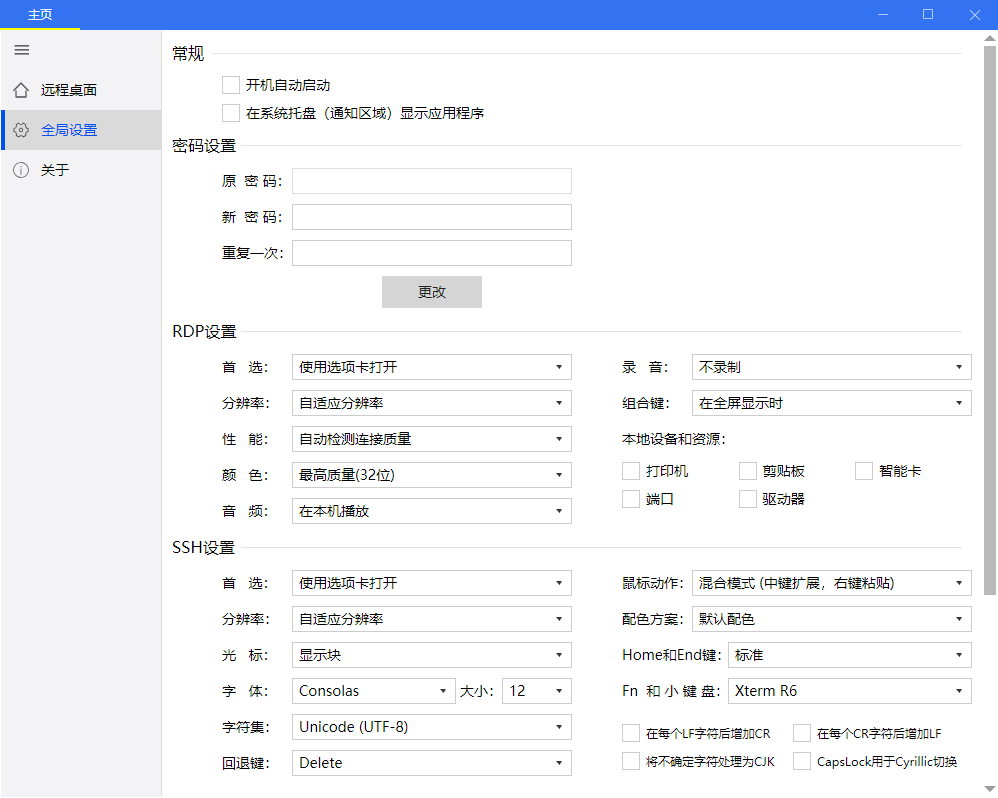The width and height of the screenshot is (998, 798).
Task: Click the scrollbar down arrow
Action: pyautogui.click(x=990, y=789)
